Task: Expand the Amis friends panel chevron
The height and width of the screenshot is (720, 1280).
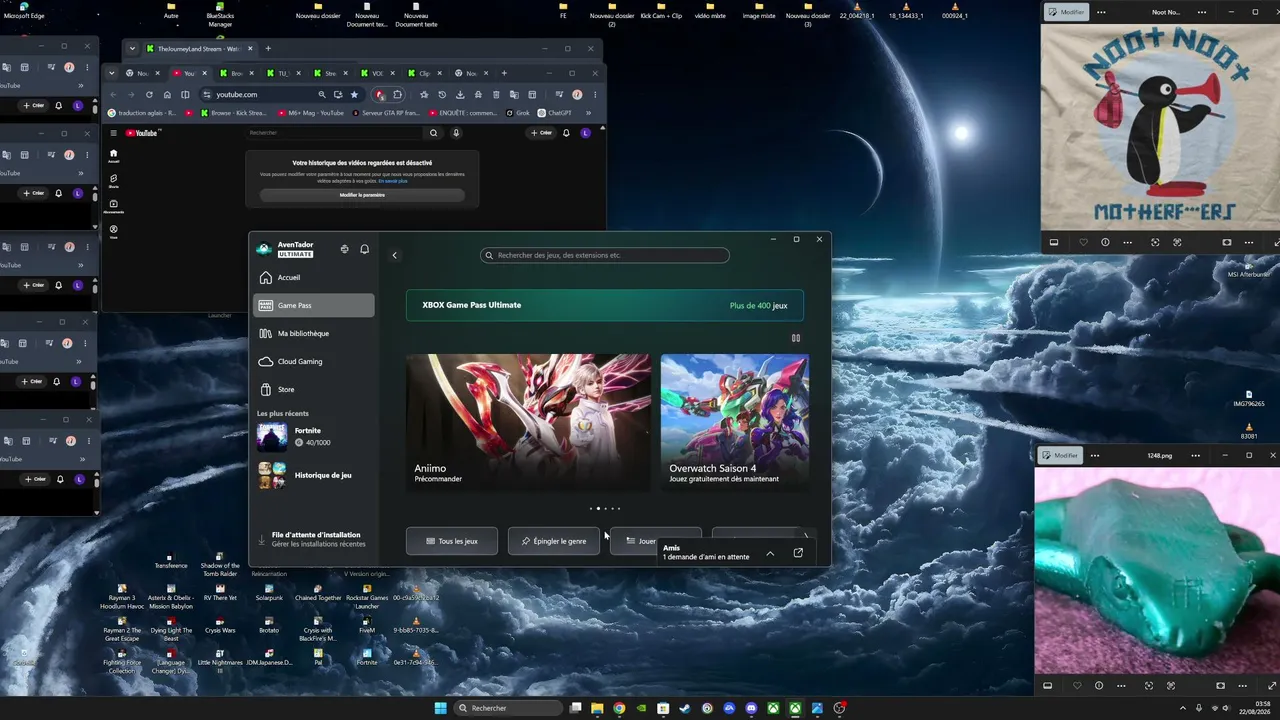Action: 770,552
